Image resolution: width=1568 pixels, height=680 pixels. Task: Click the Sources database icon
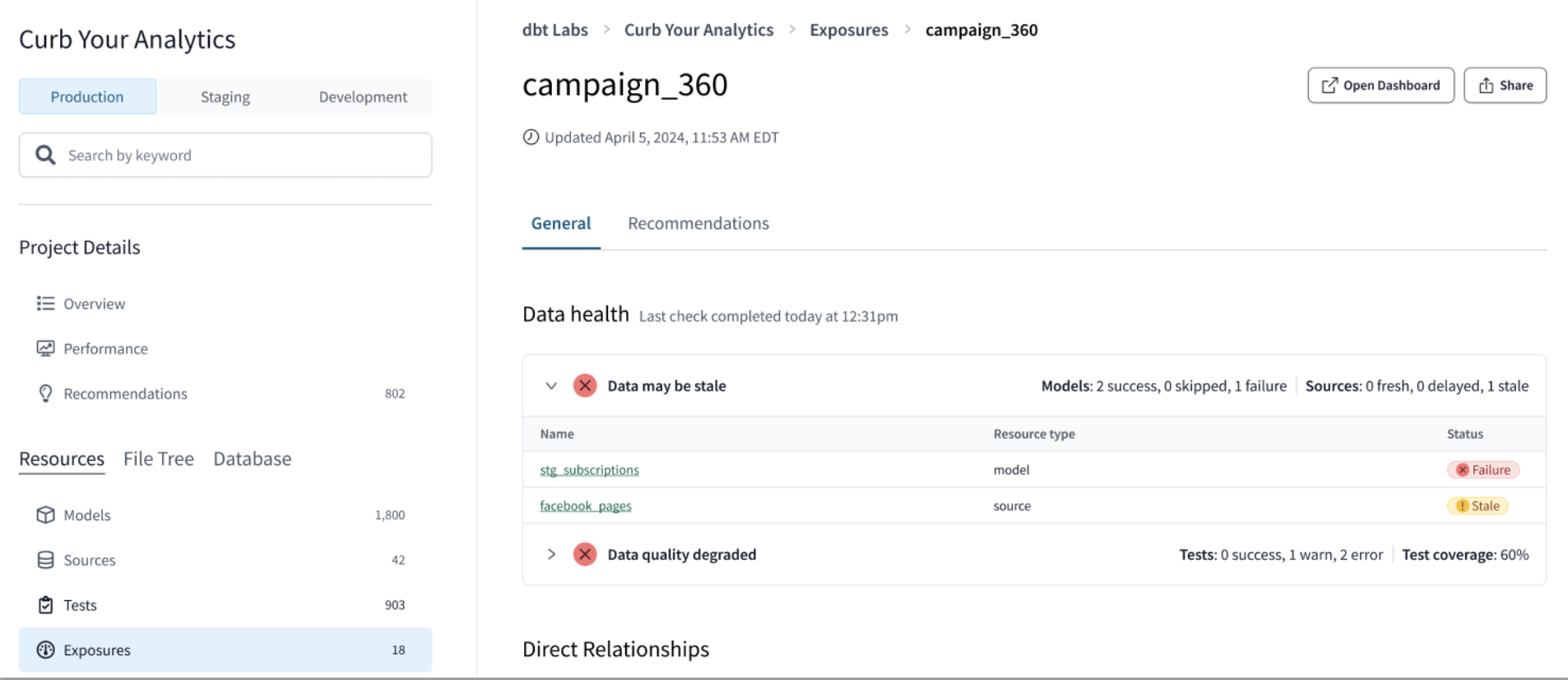pyautogui.click(x=45, y=560)
